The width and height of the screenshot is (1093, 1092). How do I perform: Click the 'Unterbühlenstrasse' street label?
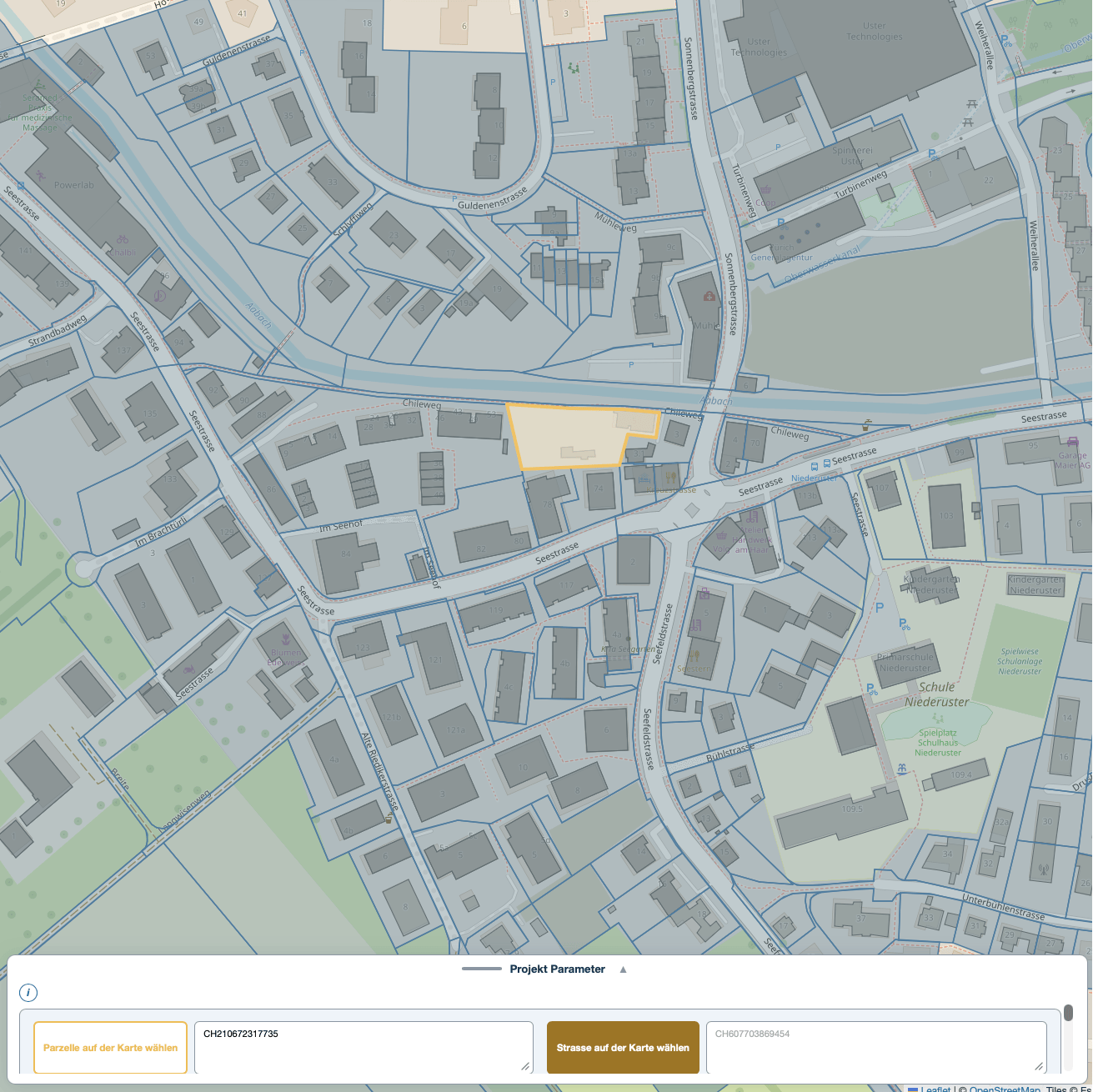(x=1004, y=907)
